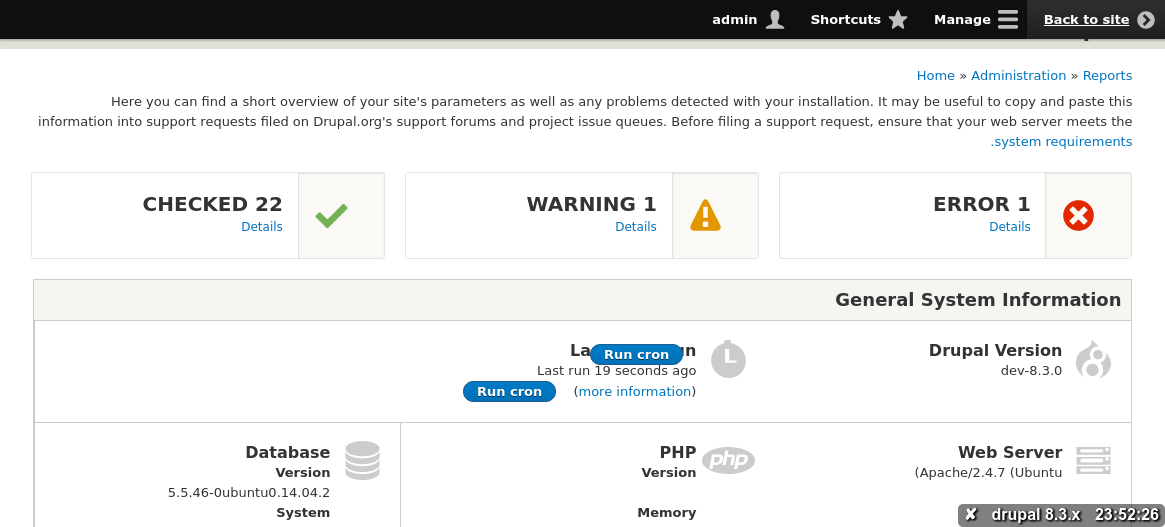The height and width of the screenshot is (527, 1165).
Task: Go to Home breadcrumb link
Action: (935, 76)
